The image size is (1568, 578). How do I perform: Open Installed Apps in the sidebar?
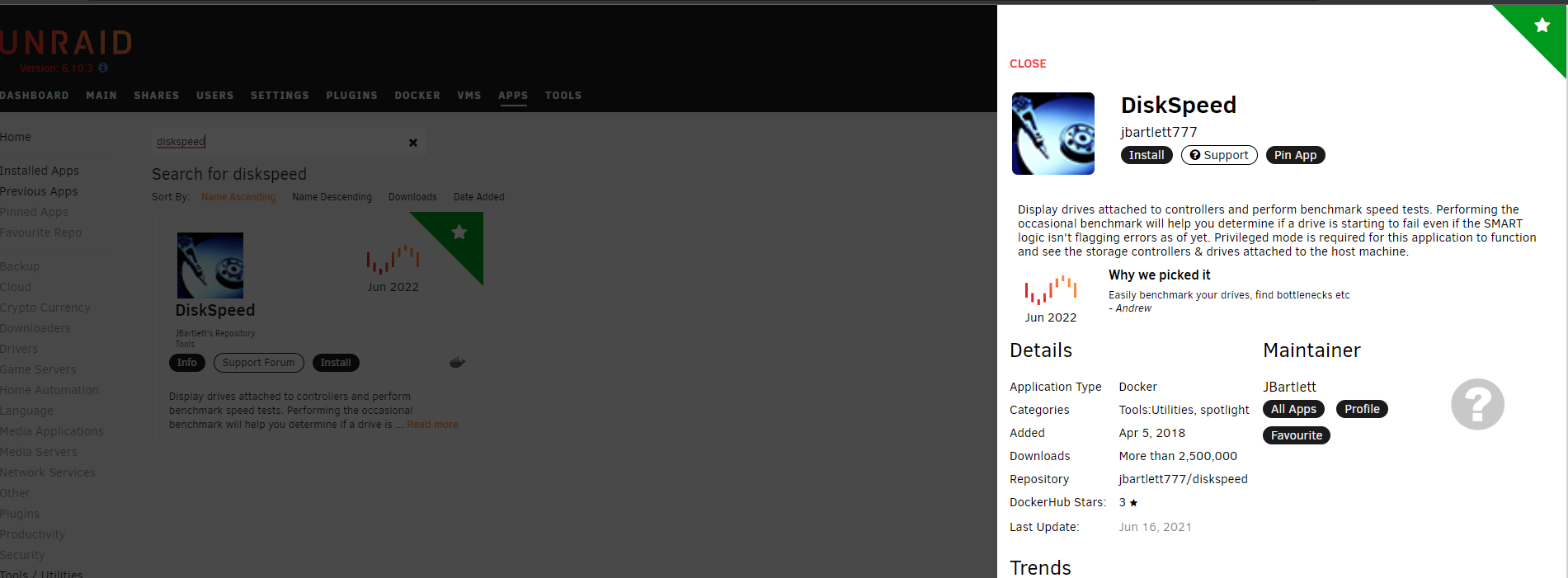[40, 171]
